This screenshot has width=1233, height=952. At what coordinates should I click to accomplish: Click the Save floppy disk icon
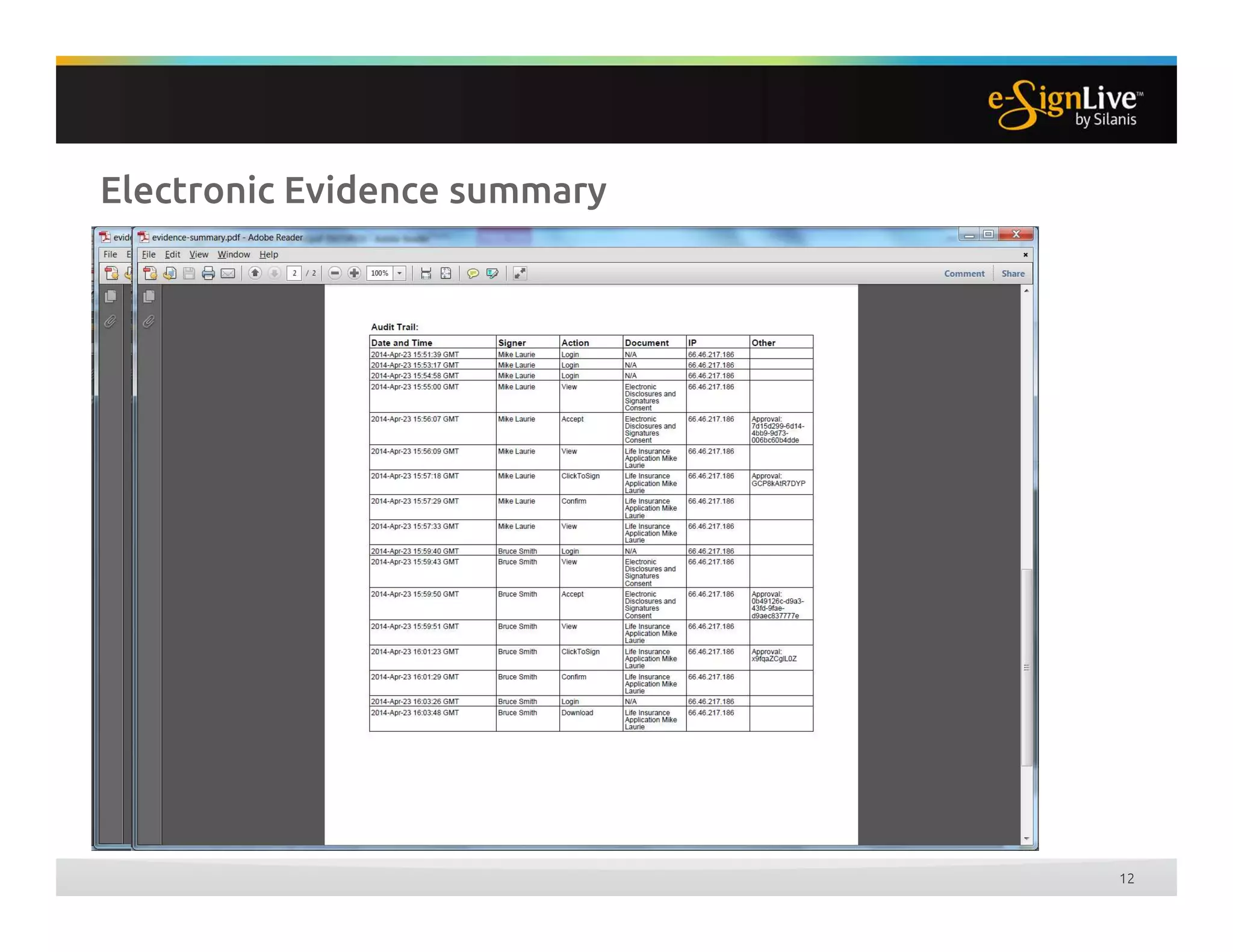click(x=189, y=274)
